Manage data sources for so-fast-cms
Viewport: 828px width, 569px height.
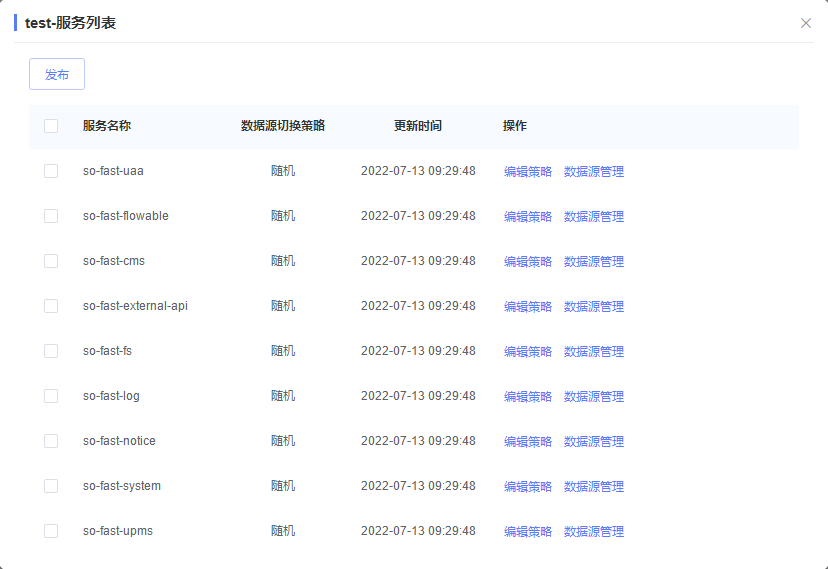594,262
